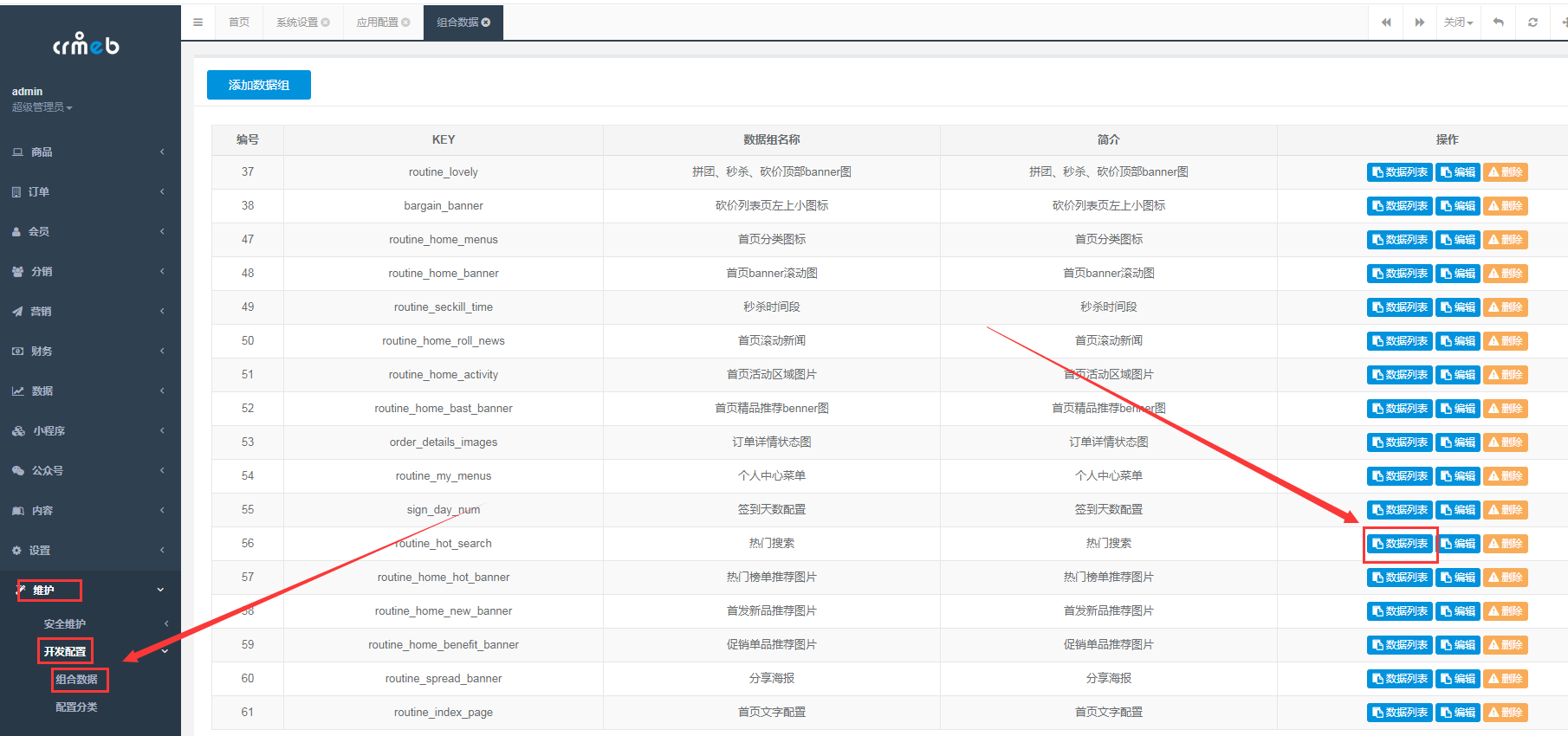Click 编辑 for routine_home_menus row
Image resolution: width=1568 pixels, height=736 pixels.
click(1458, 240)
